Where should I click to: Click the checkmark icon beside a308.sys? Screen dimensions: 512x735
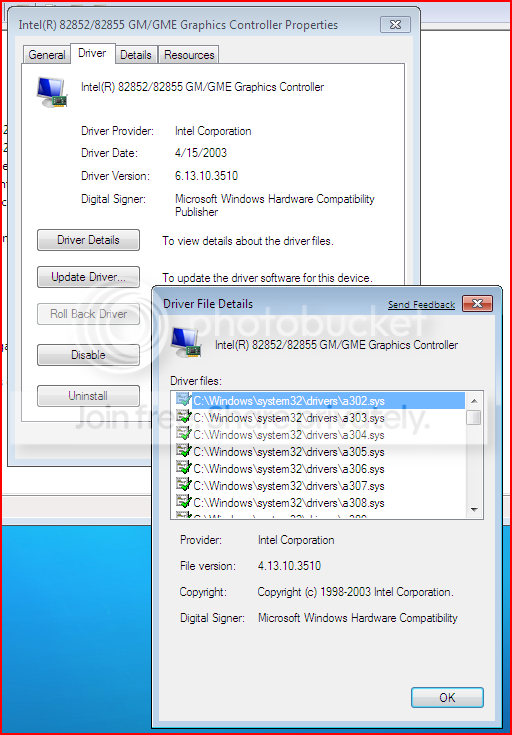(184, 502)
